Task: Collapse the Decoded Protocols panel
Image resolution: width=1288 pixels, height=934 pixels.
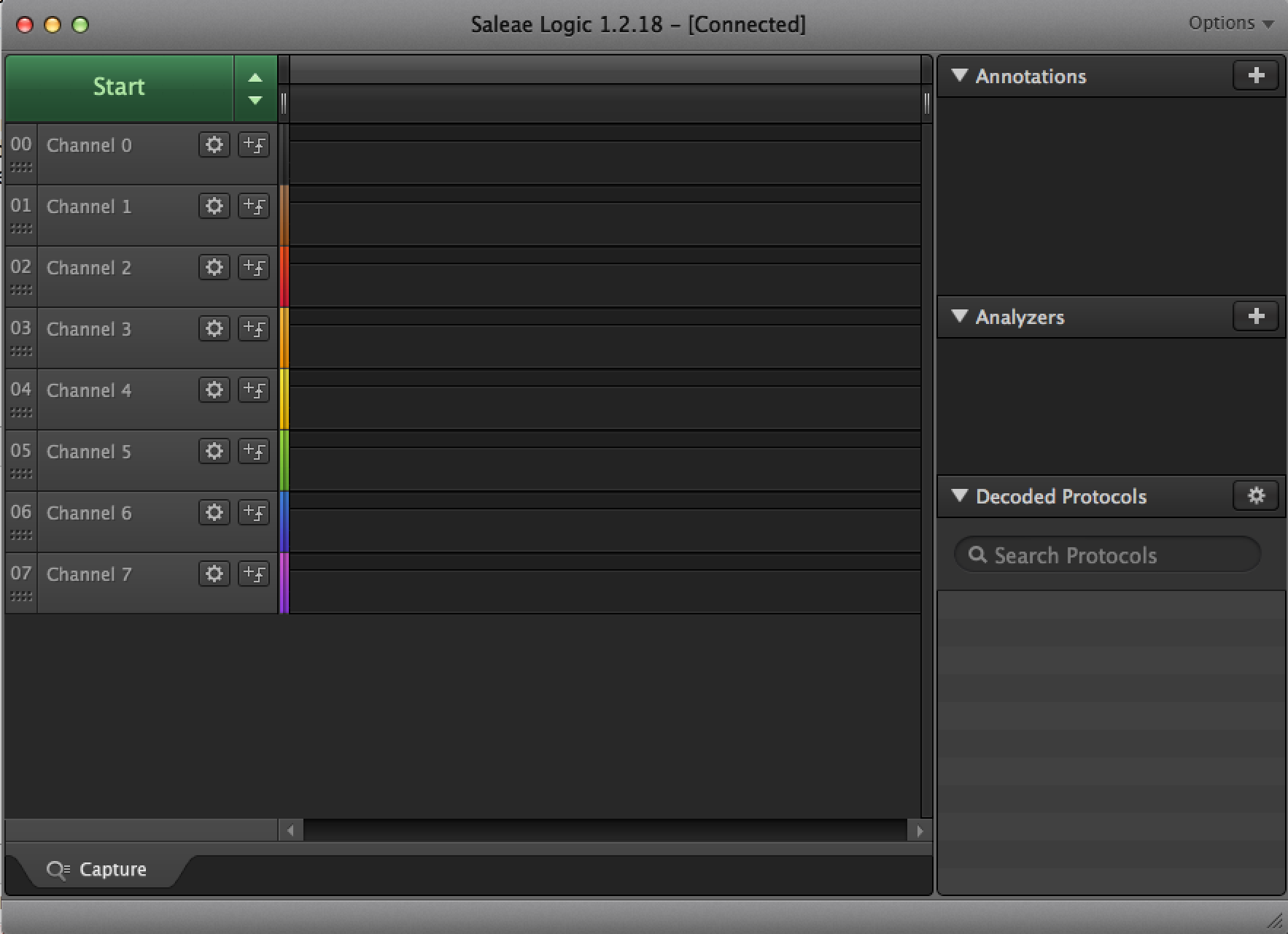Action: tap(960, 495)
